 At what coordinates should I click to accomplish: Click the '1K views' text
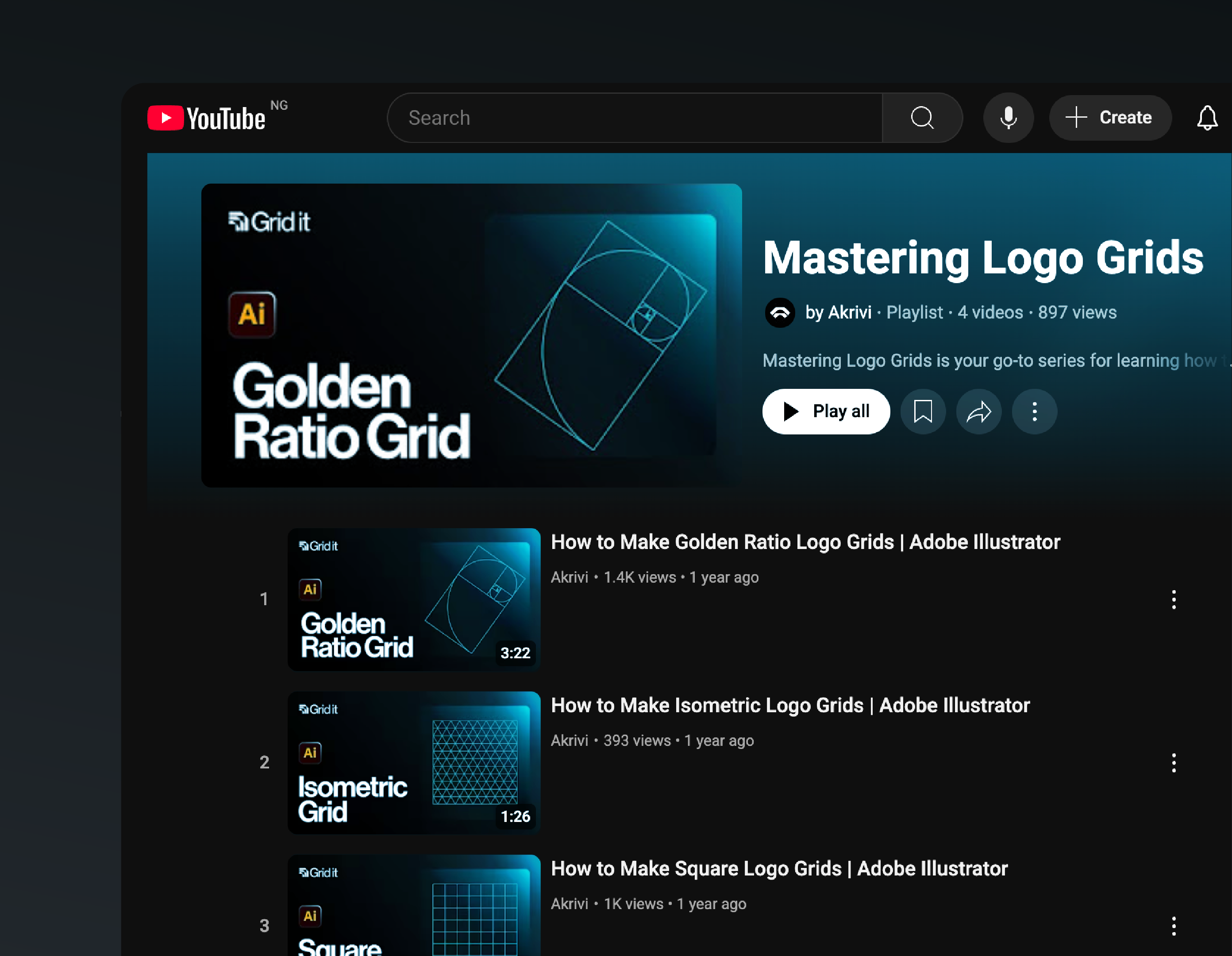pyautogui.click(x=634, y=904)
